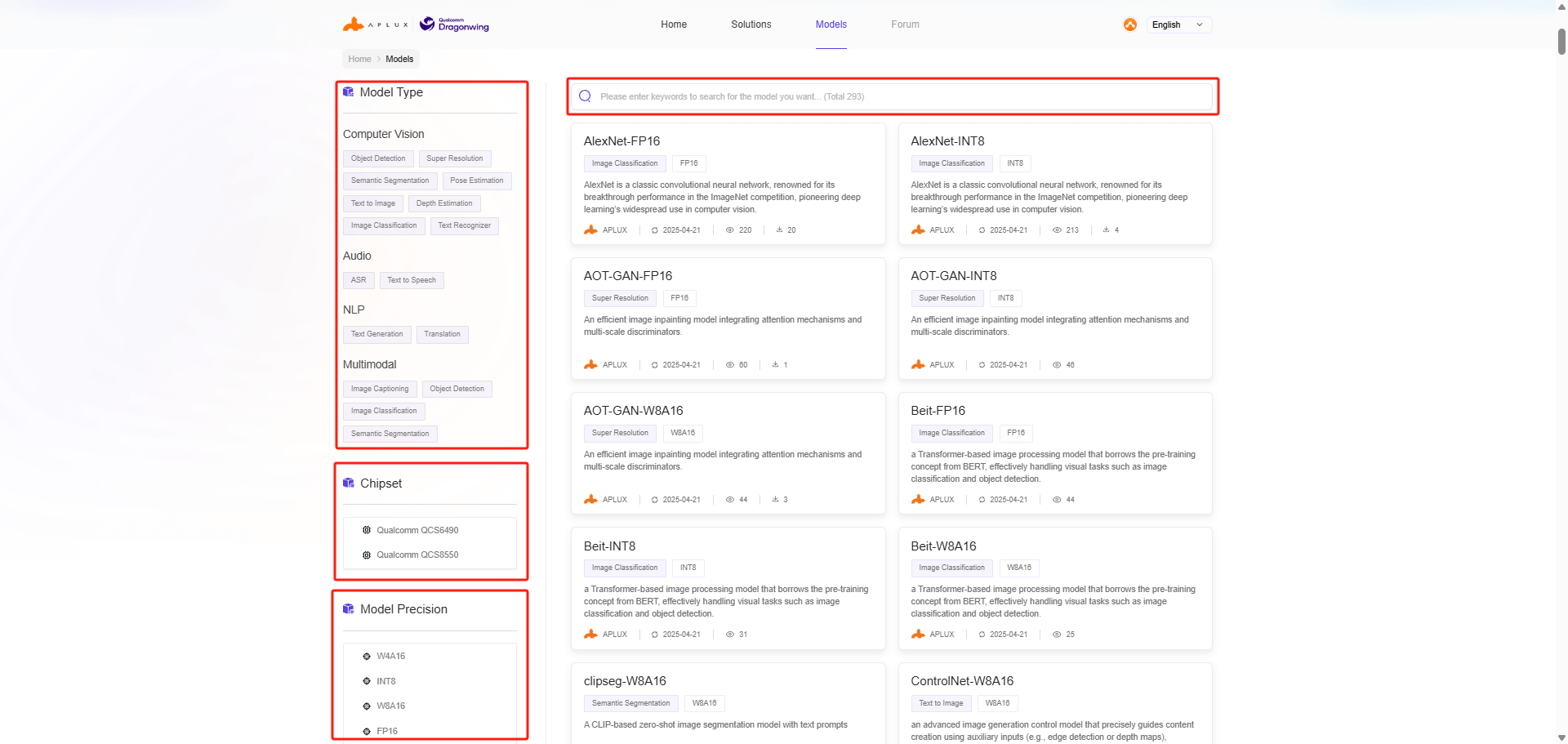Choose INT8 model precision filter

tap(385, 681)
